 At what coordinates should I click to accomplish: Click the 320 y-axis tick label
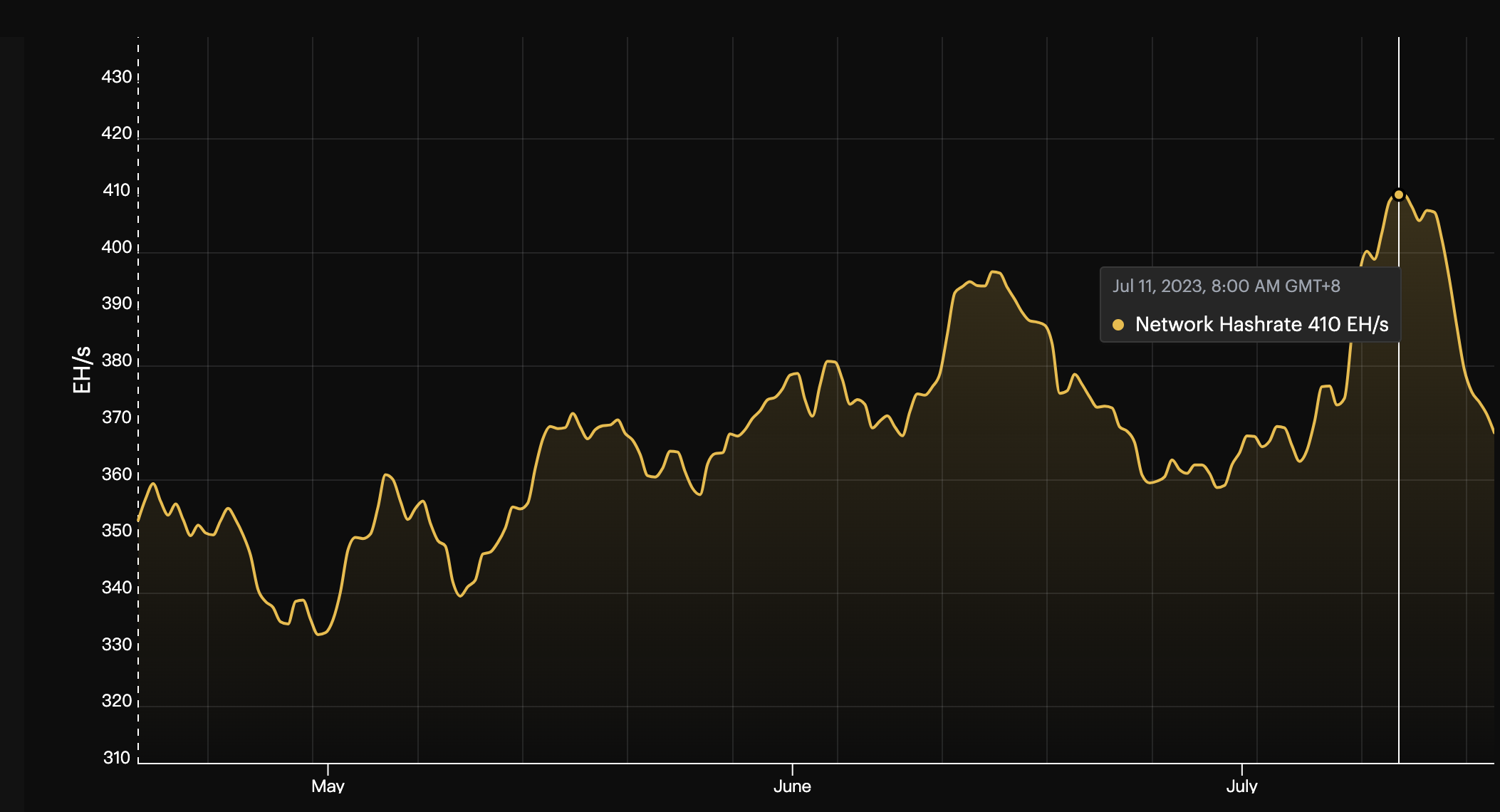116,701
